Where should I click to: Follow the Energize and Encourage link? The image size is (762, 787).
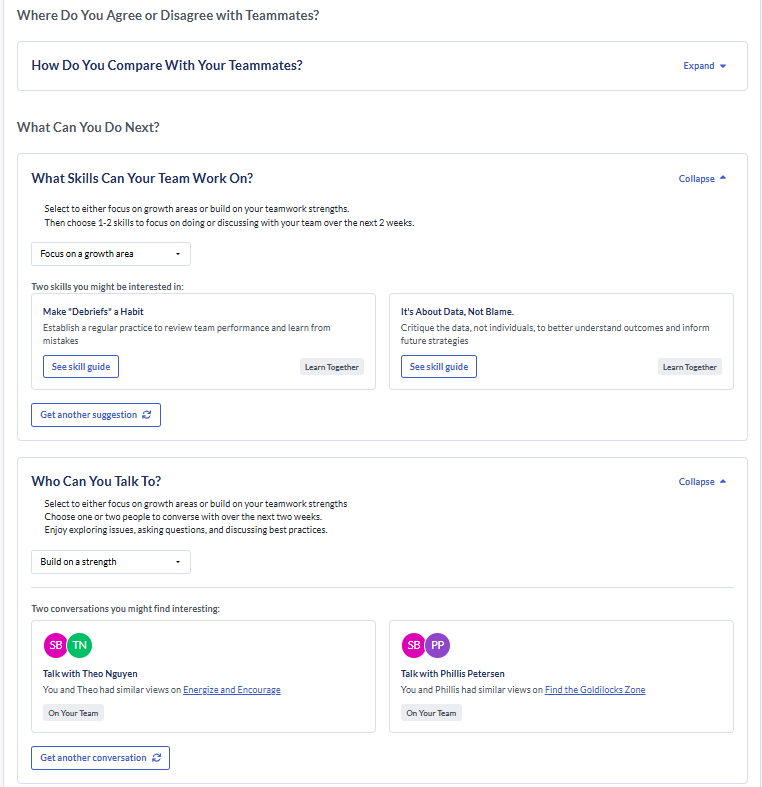[232, 690]
